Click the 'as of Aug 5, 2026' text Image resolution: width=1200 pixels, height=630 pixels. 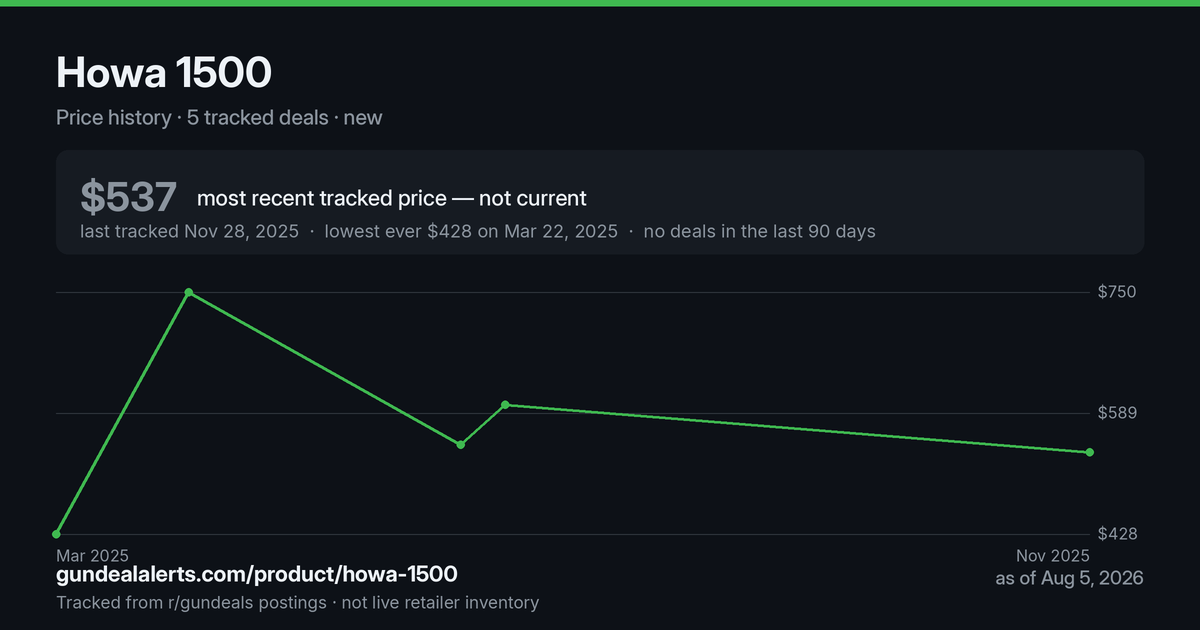[1069, 578]
